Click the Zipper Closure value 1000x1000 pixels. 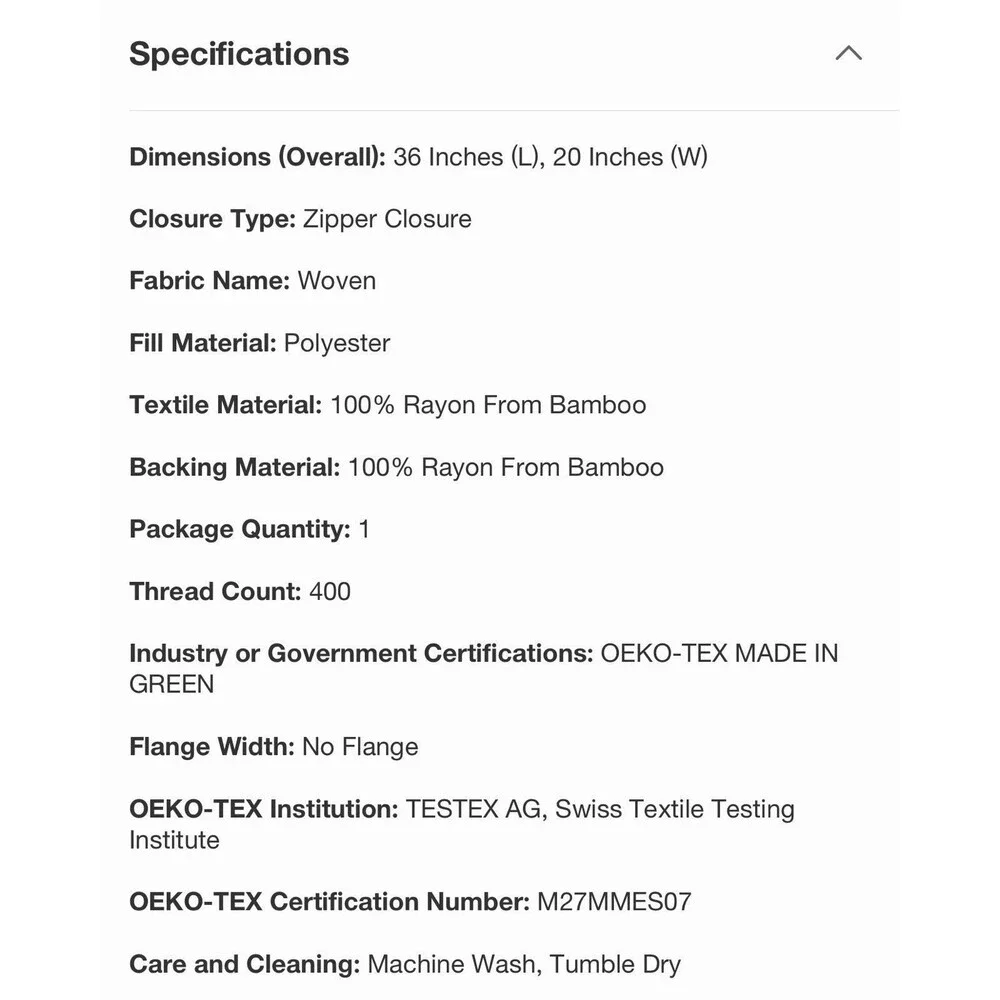(387, 219)
